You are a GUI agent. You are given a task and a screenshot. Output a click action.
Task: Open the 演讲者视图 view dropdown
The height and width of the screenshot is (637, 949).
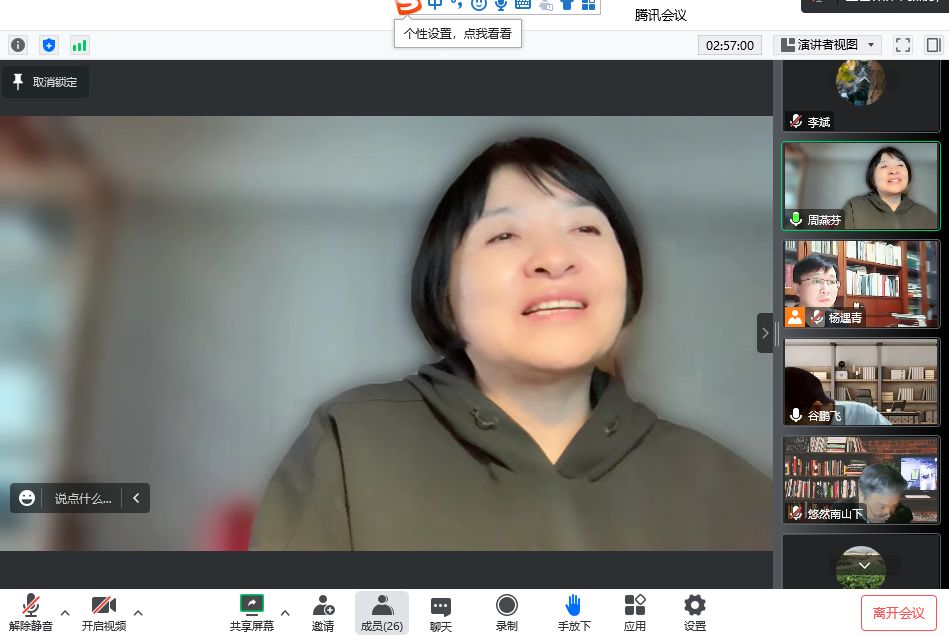[x=827, y=45]
